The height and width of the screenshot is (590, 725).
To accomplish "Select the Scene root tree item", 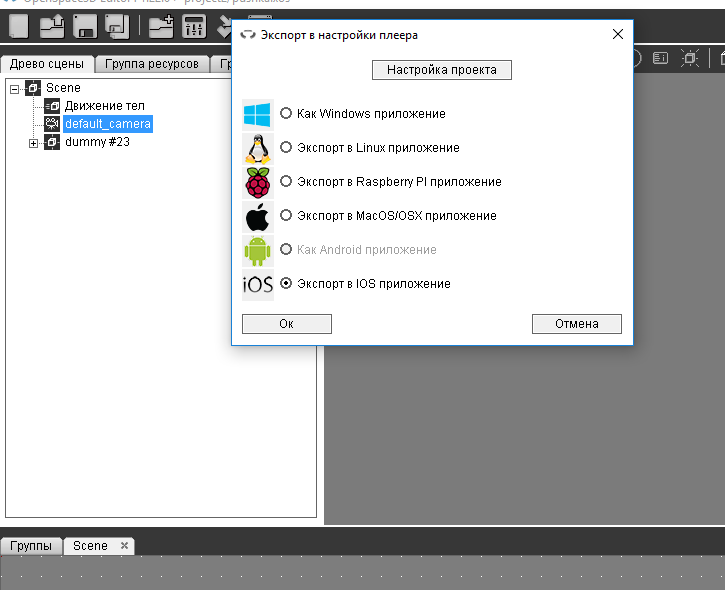I will tap(63, 88).
